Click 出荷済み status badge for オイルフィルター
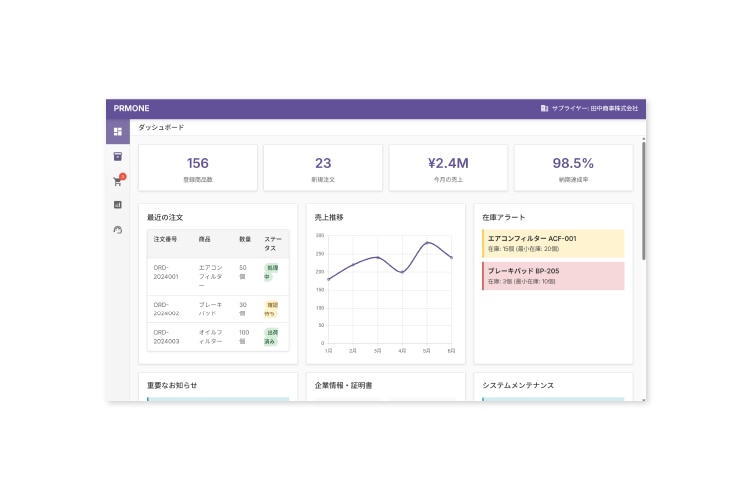Viewport: 750px width, 500px height. click(x=271, y=336)
